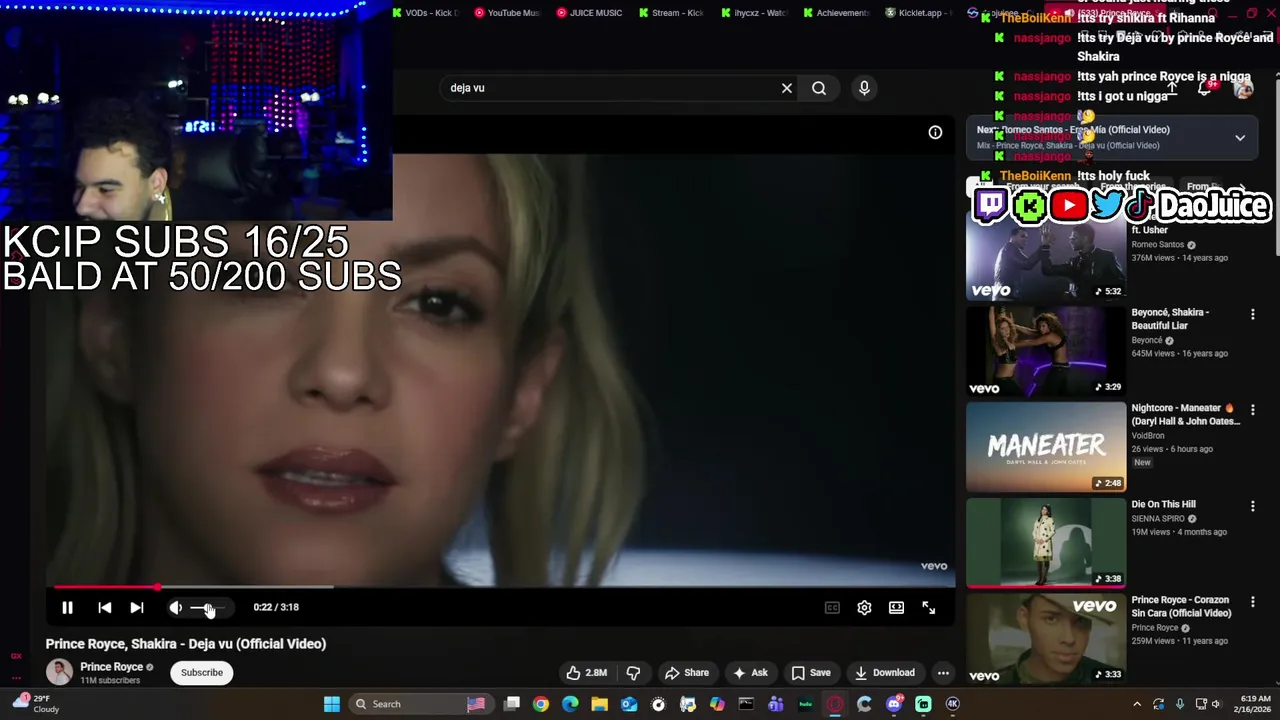Open weather widget 29°F Cloudy
Image resolution: width=1280 pixels, height=720 pixels.
tap(35, 704)
